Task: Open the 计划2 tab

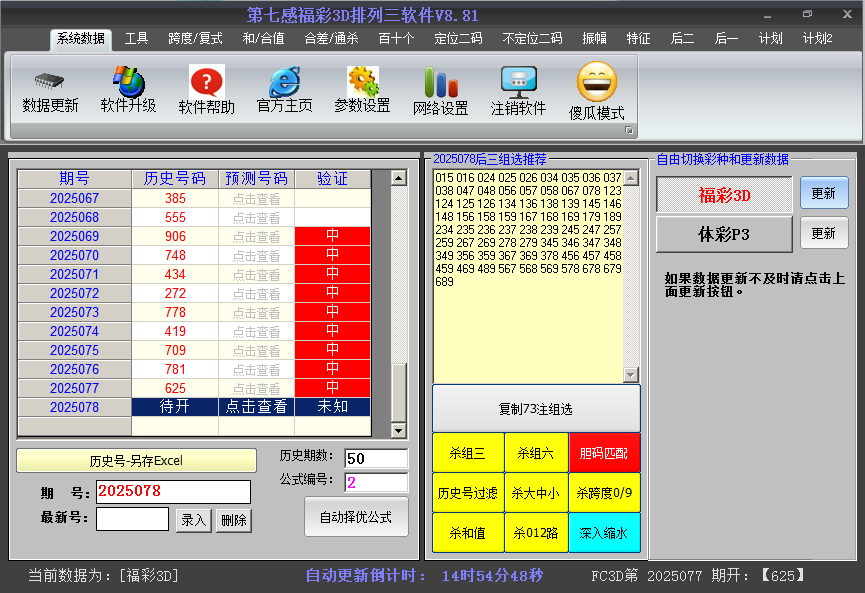Action: (x=818, y=39)
